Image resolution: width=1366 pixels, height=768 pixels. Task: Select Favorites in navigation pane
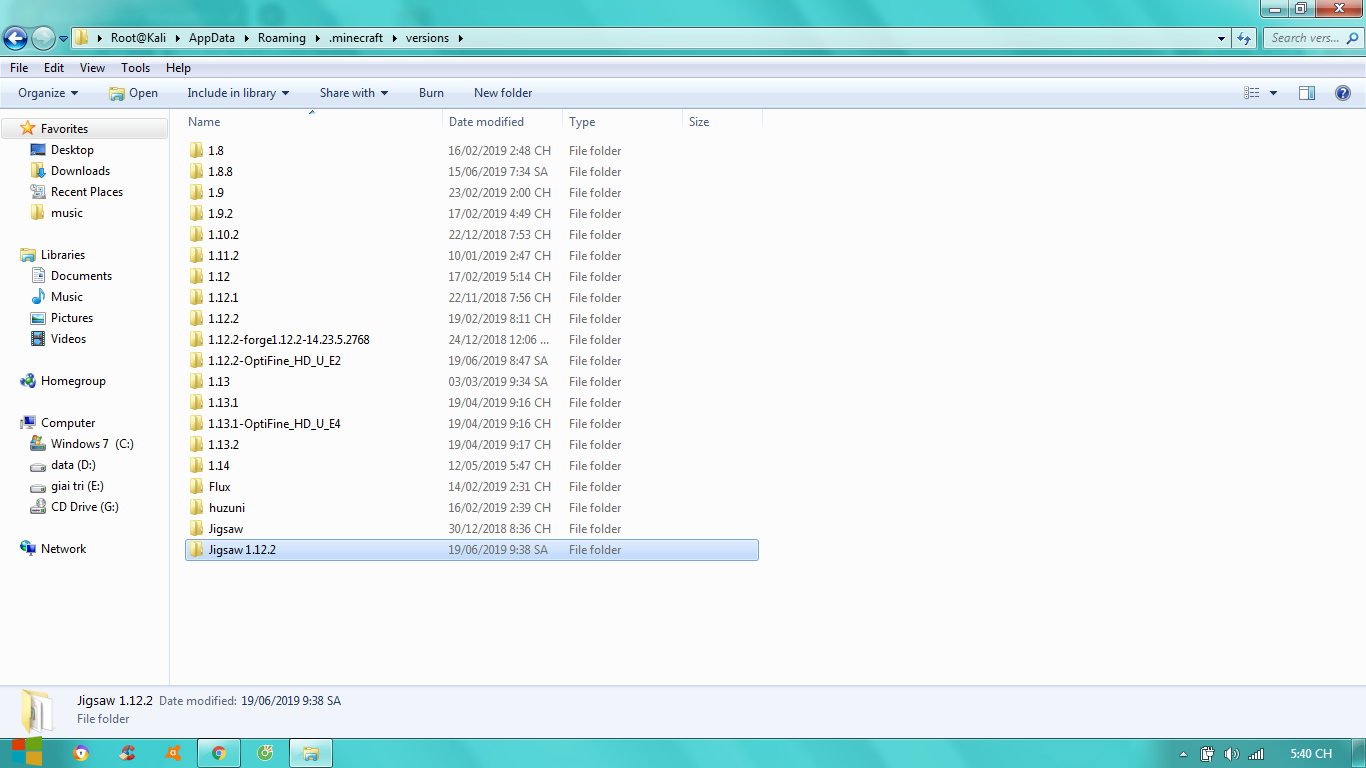pos(64,129)
